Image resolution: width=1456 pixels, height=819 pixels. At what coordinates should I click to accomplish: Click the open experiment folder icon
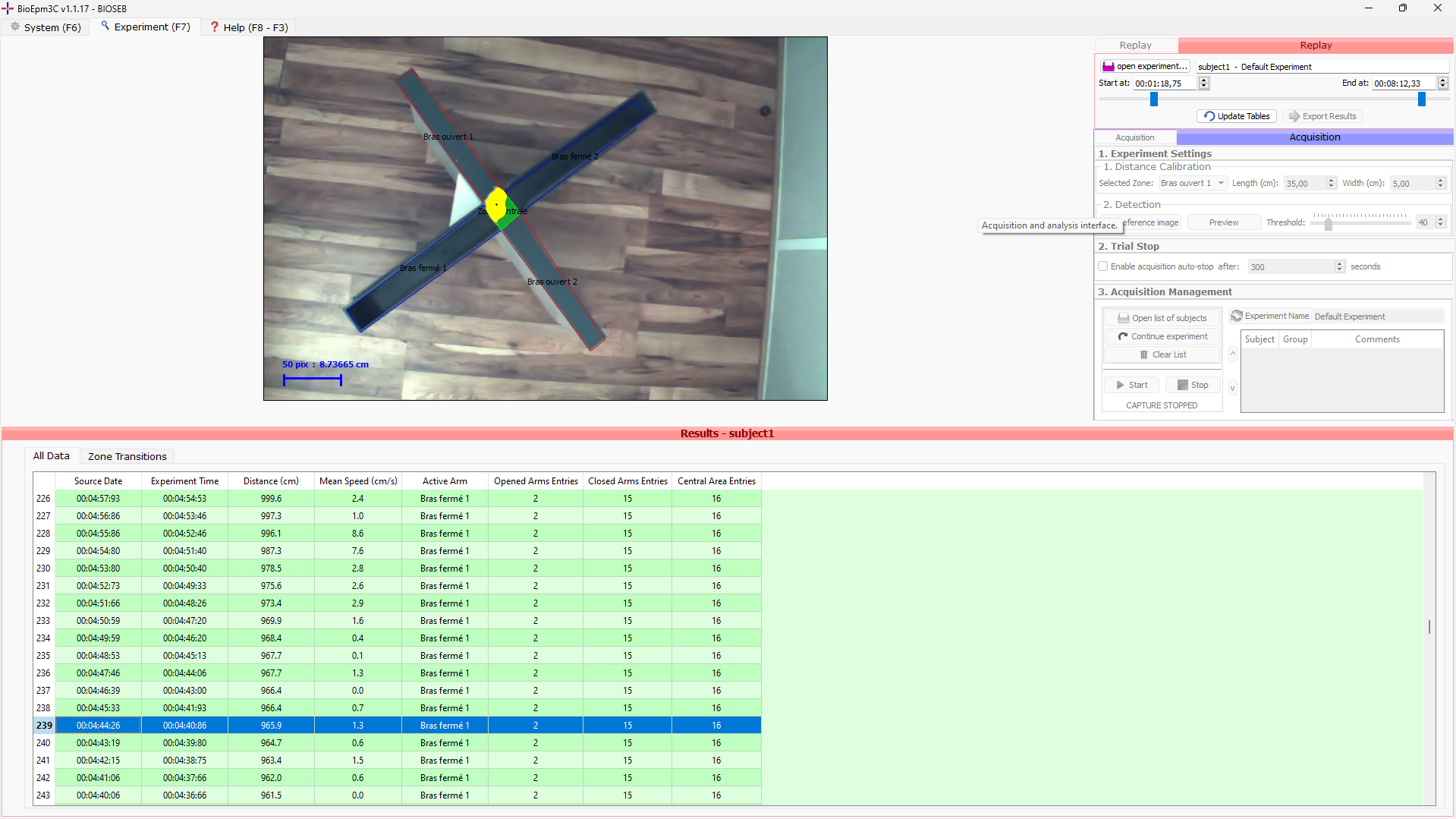coord(1108,67)
